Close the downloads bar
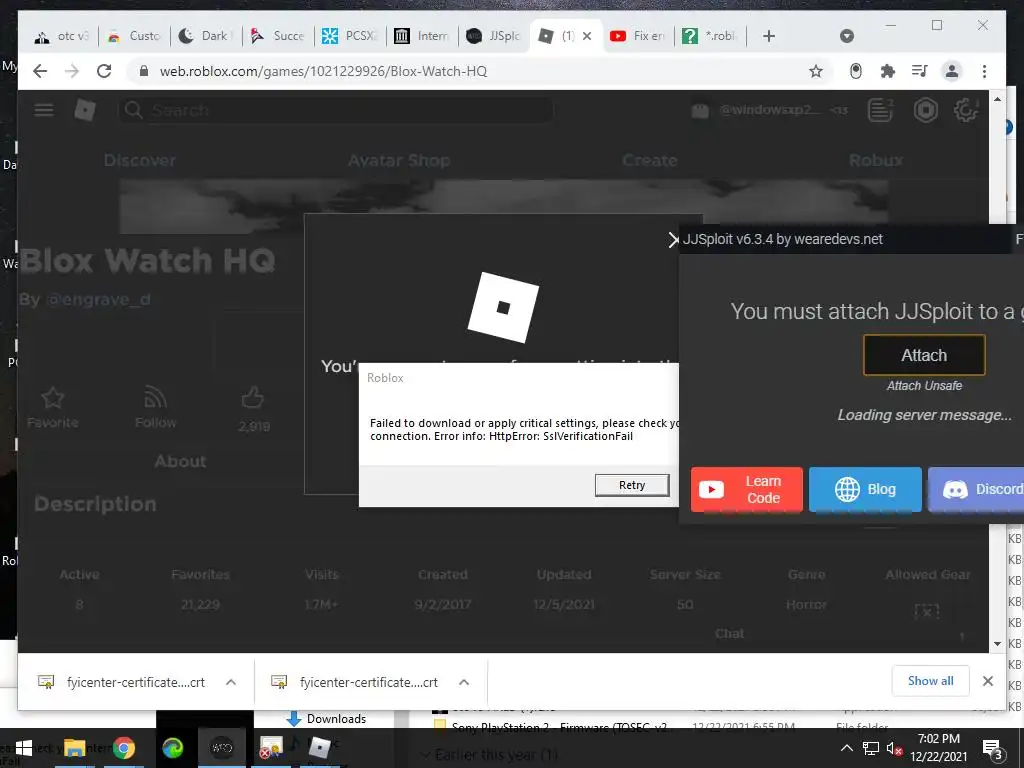 (x=988, y=681)
